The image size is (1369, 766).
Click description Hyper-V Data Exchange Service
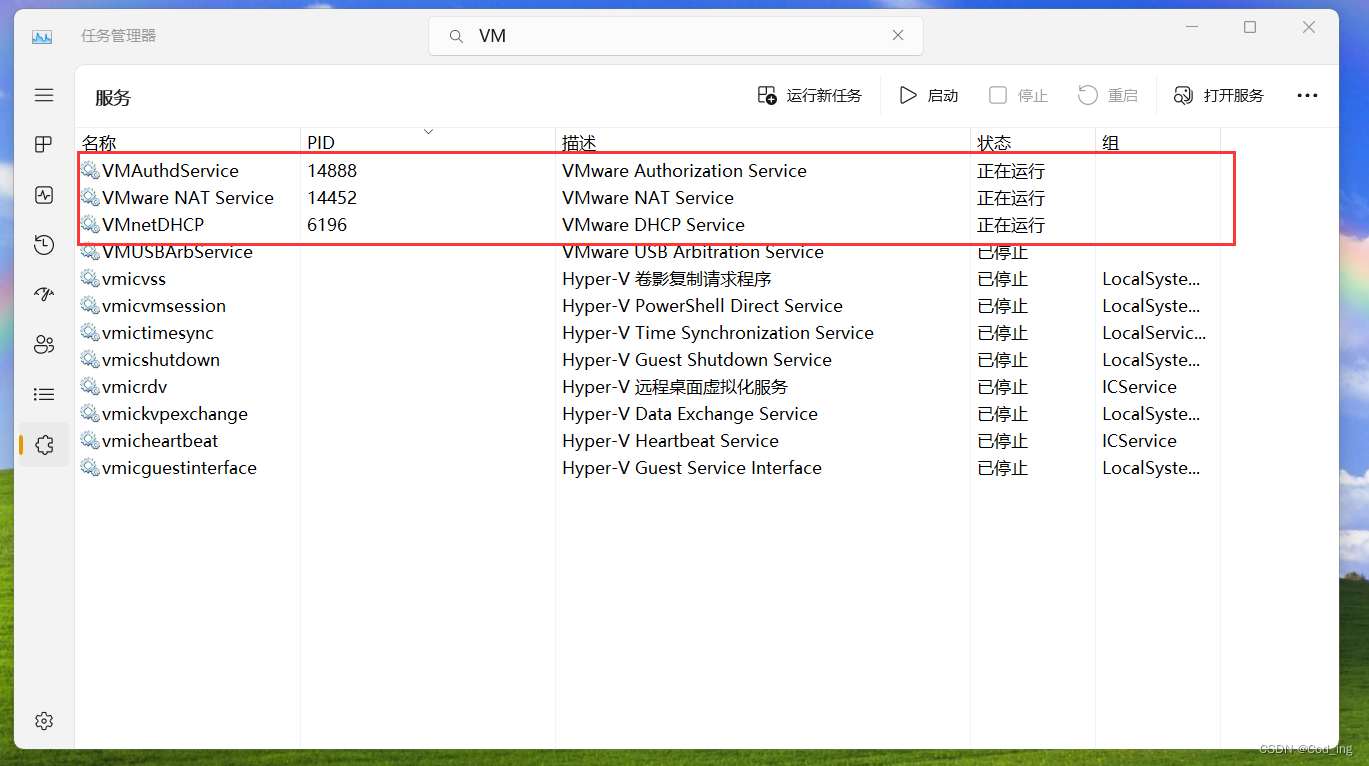tap(690, 414)
